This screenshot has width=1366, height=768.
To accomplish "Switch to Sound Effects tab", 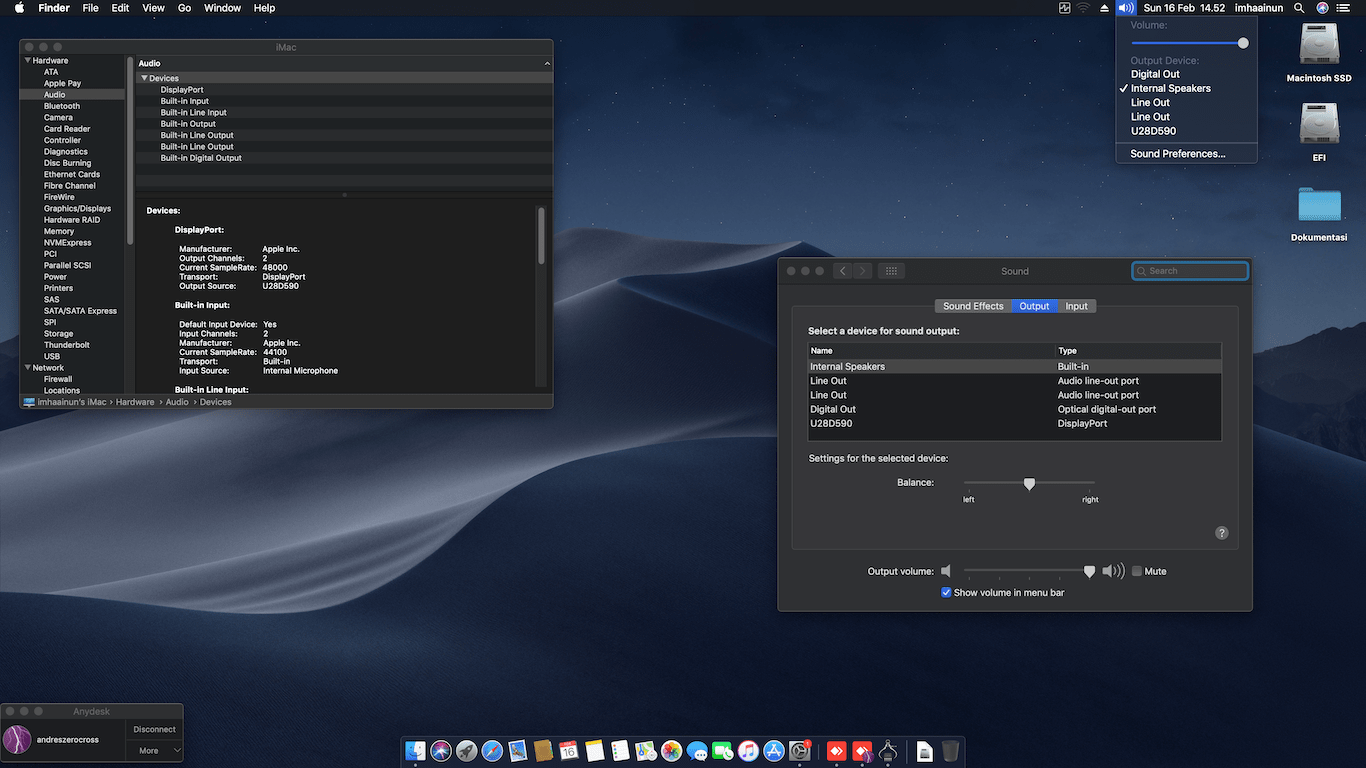I will 973,306.
